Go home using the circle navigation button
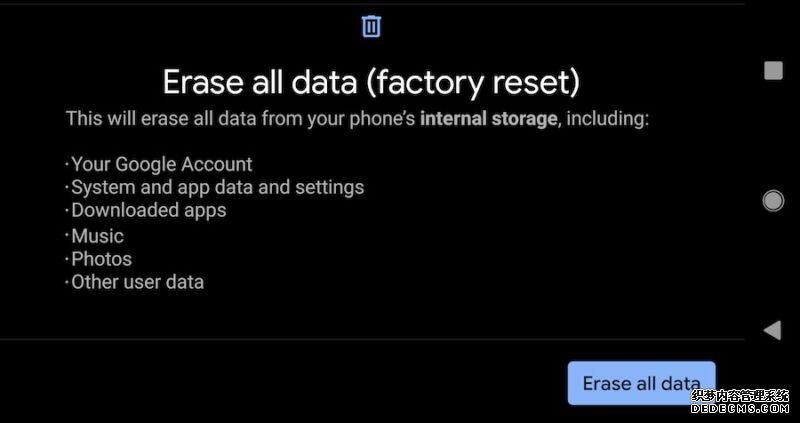This screenshot has height=423, width=800. [x=773, y=201]
